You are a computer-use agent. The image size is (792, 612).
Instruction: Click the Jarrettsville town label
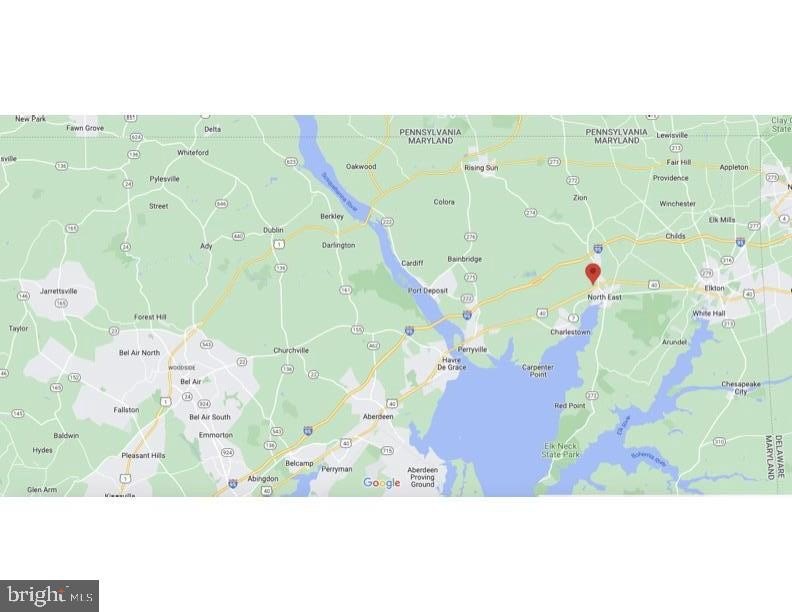click(x=59, y=291)
